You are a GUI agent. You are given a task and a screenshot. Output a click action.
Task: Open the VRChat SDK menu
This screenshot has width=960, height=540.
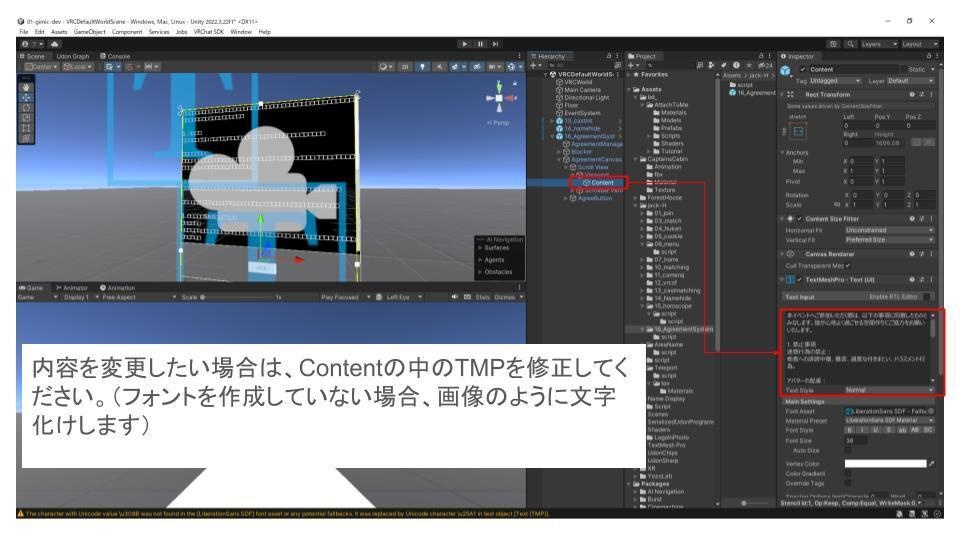coord(209,32)
